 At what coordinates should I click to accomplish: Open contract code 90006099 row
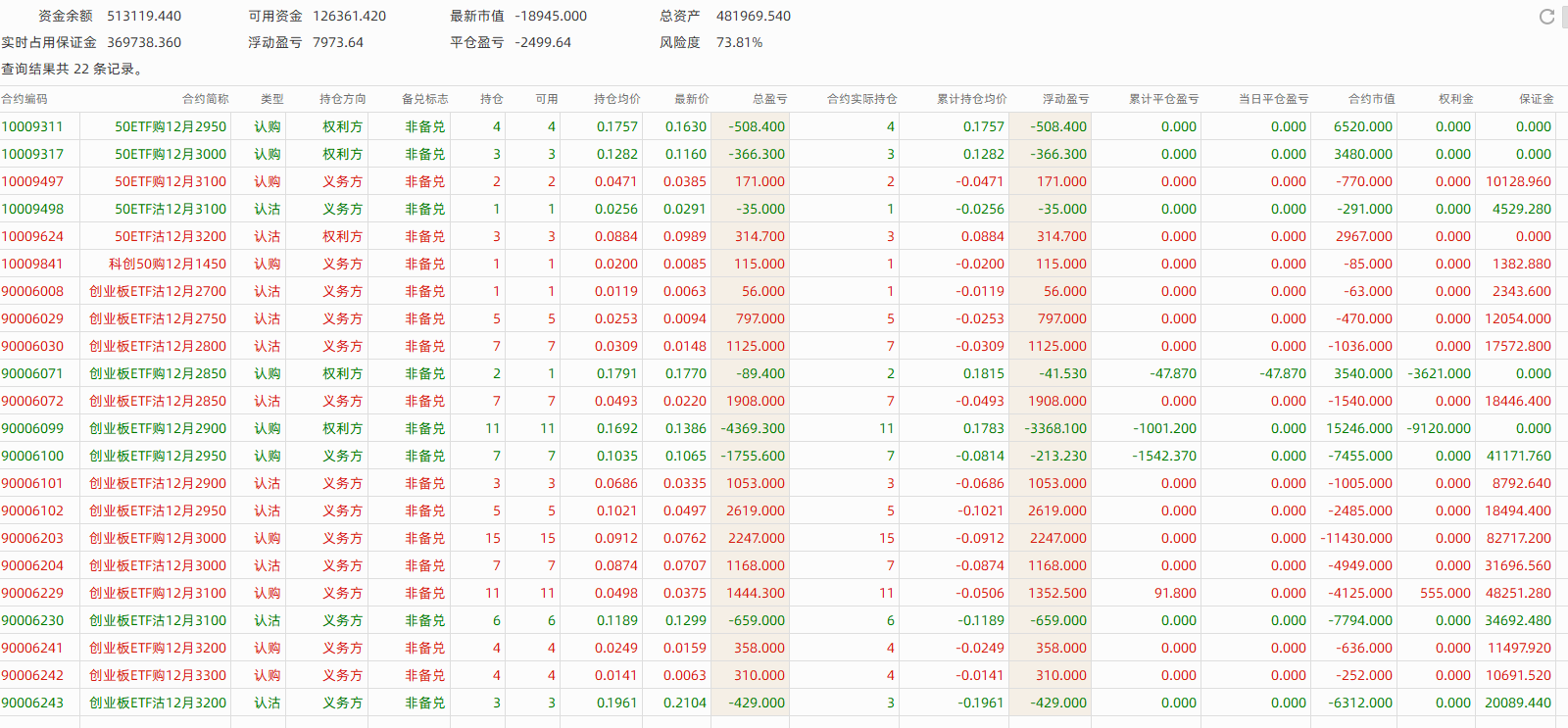pos(32,428)
